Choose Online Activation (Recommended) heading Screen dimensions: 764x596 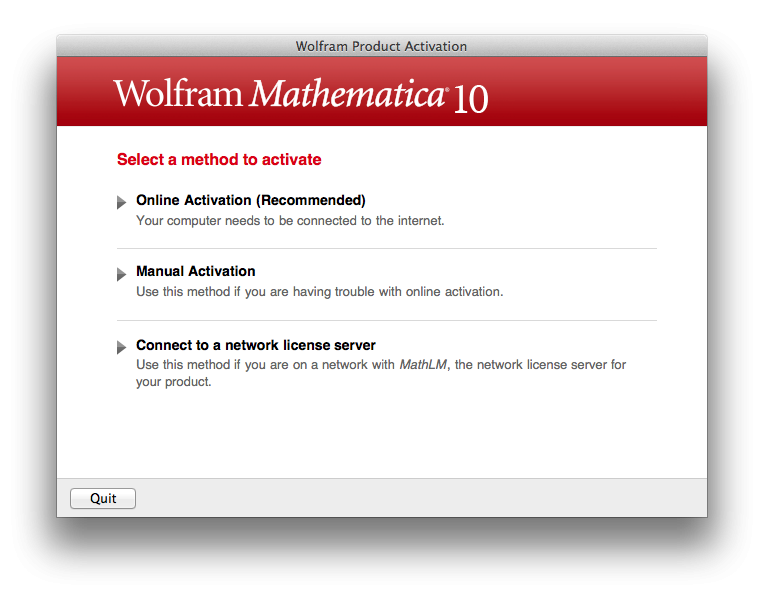click(x=251, y=200)
